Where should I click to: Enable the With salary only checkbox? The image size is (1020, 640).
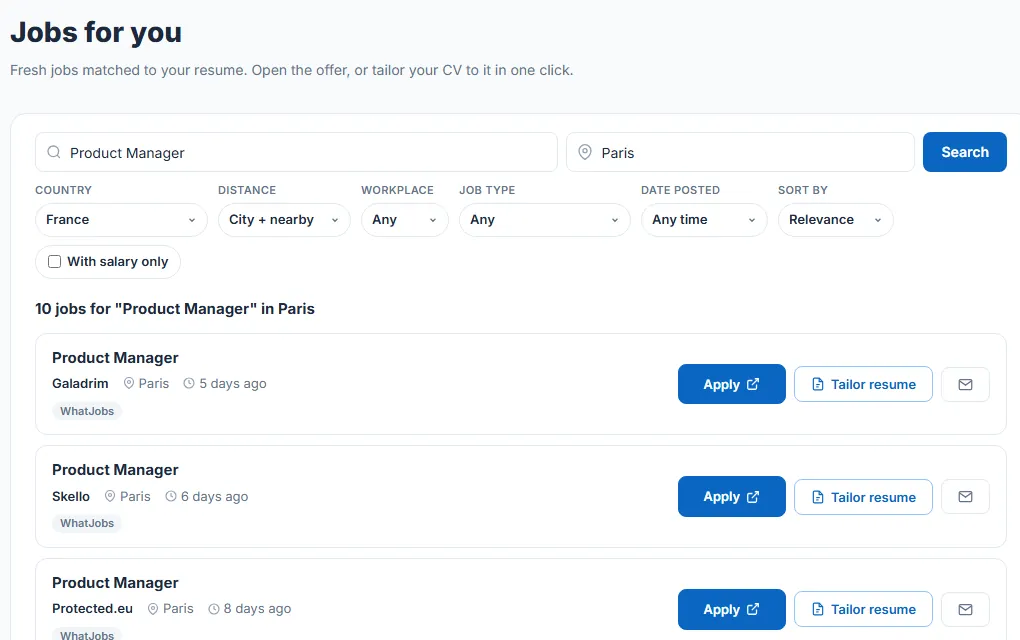coord(55,261)
